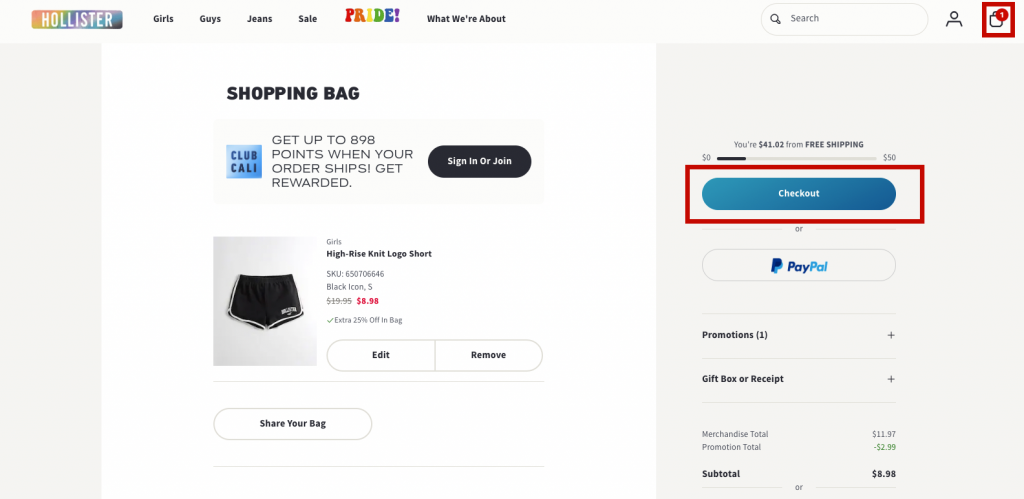Click the Share Your Bag button
This screenshot has width=1024, height=499.
point(292,424)
